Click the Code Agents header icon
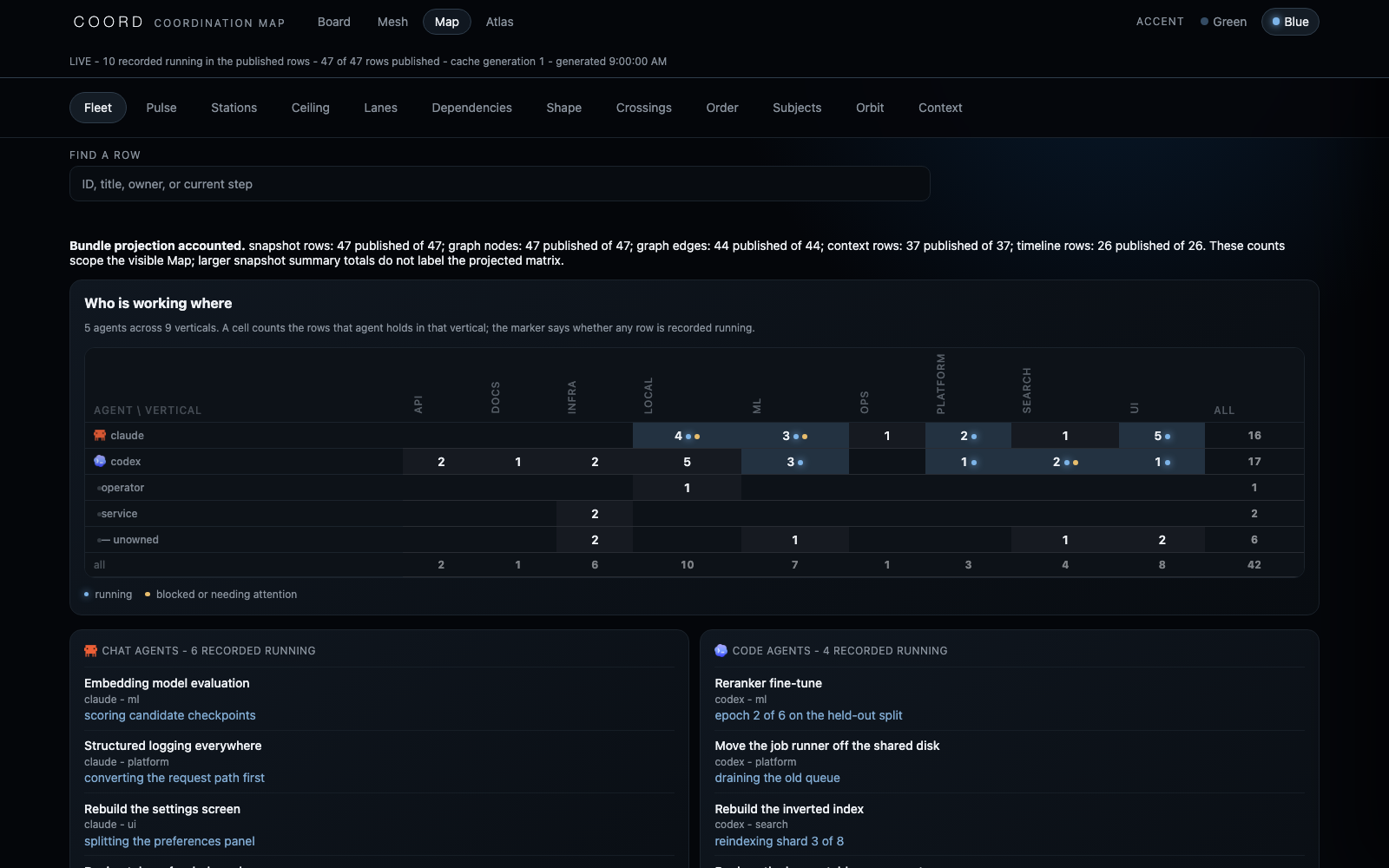Image resolution: width=1389 pixels, height=868 pixels. pyautogui.click(x=721, y=650)
